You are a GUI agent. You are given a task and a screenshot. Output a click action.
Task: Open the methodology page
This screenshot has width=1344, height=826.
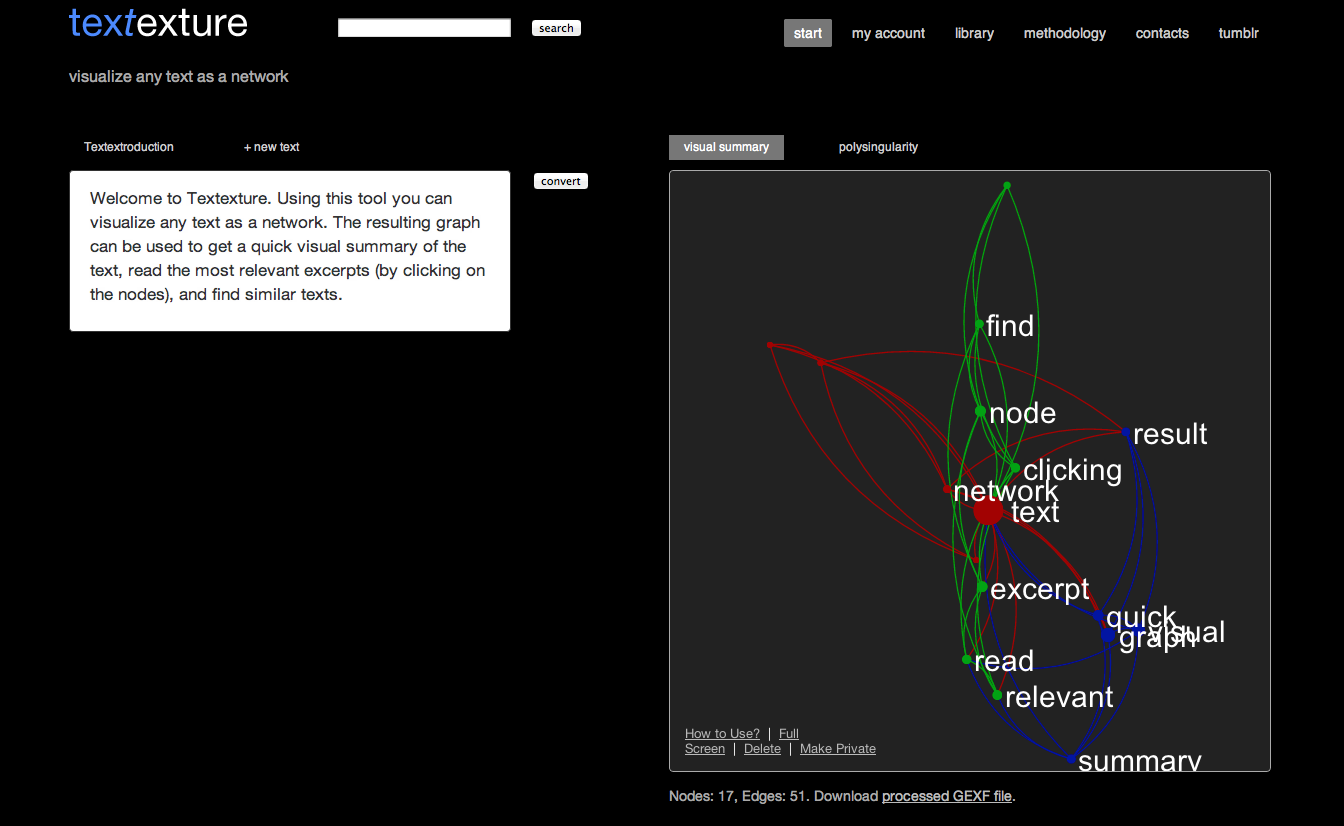point(1065,33)
